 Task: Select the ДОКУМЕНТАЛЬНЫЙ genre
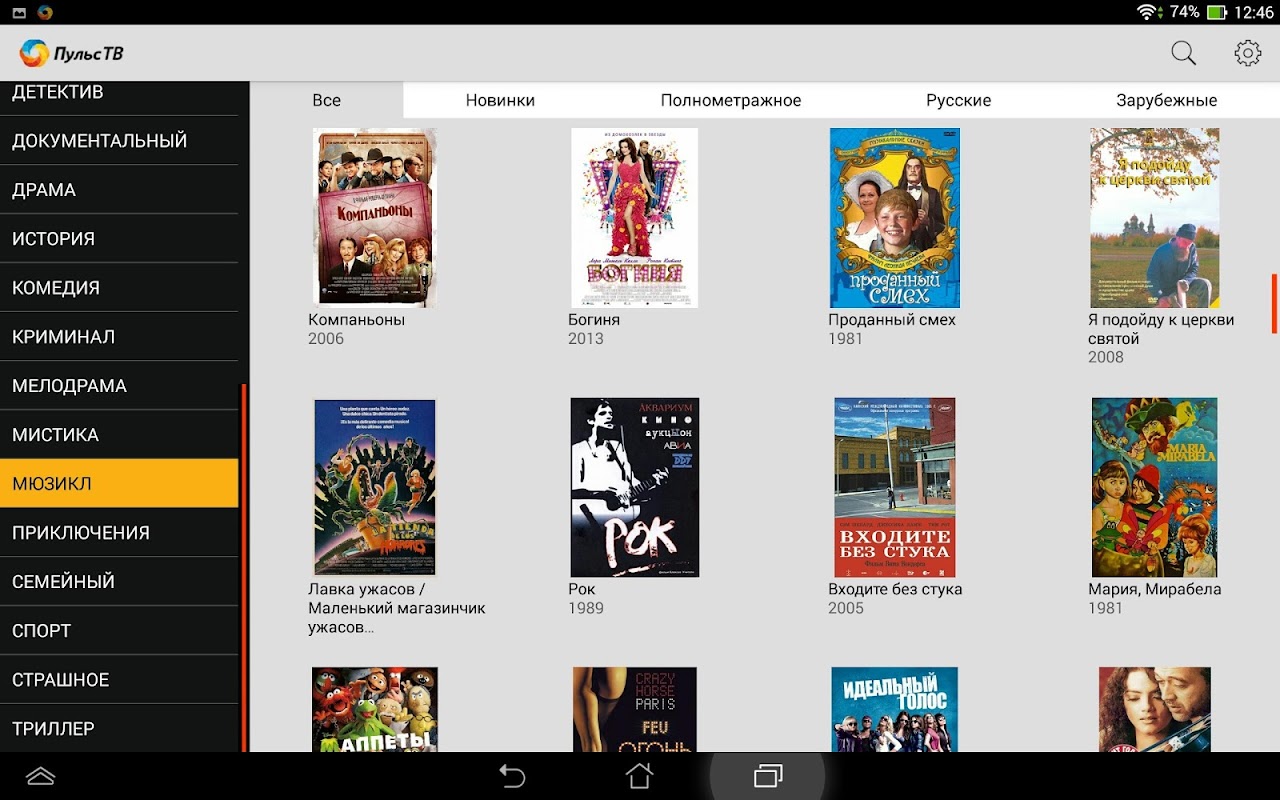[x=119, y=140]
